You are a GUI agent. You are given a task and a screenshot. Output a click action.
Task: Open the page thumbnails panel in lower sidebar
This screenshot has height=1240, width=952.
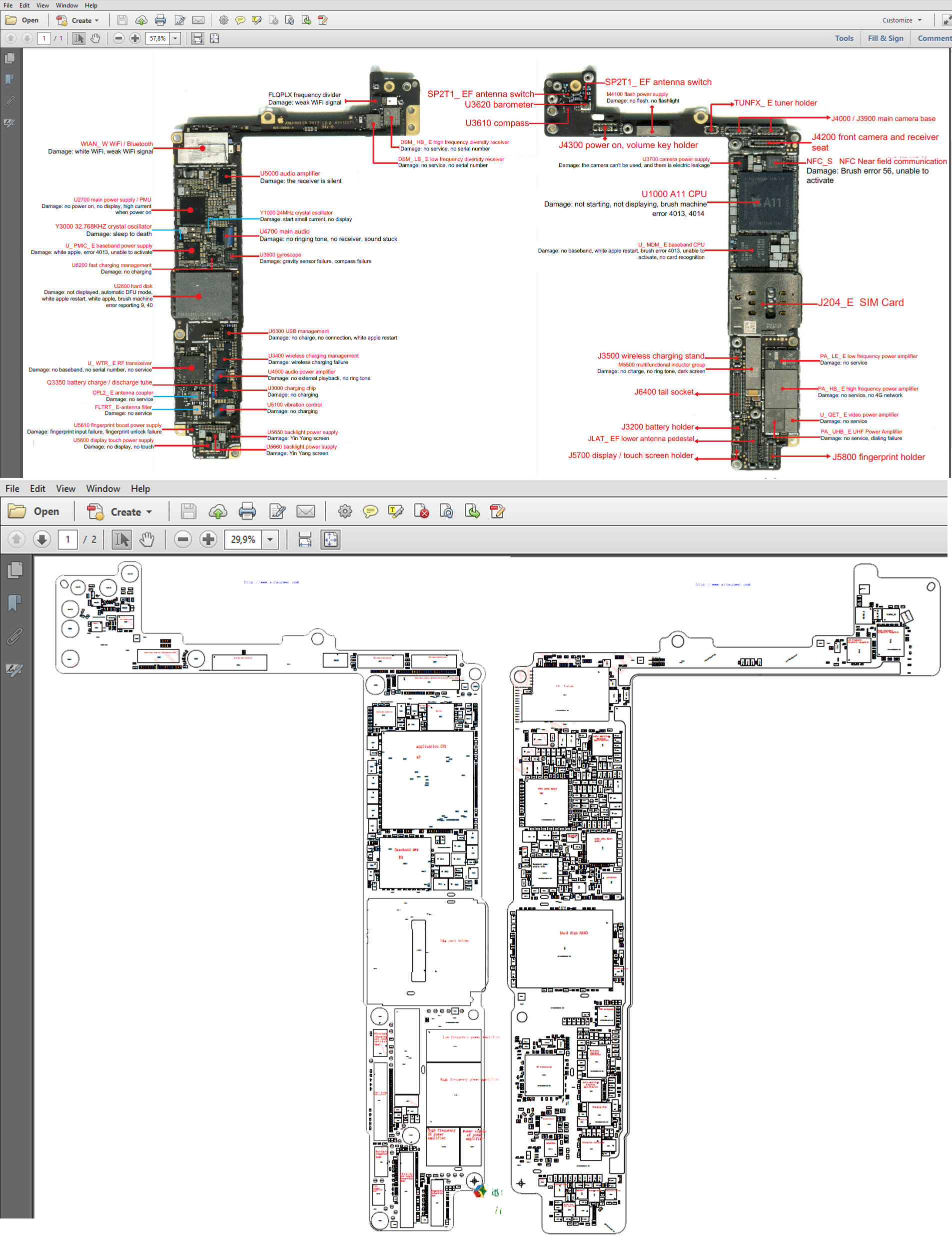tap(14, 570)
